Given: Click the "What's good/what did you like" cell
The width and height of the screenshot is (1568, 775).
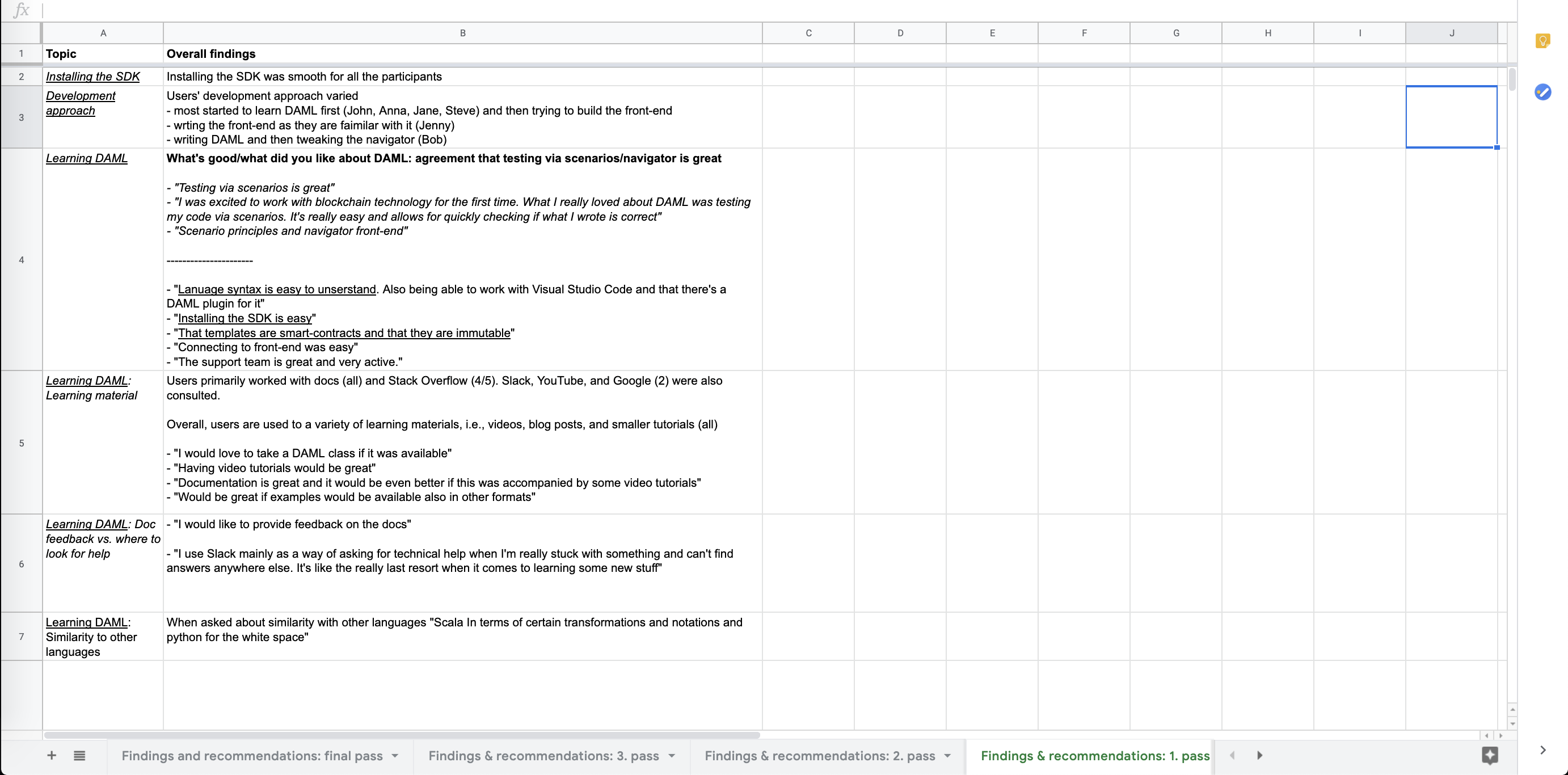Looking at the screenshot, I should pyautogui.click(x=462, y=260).
